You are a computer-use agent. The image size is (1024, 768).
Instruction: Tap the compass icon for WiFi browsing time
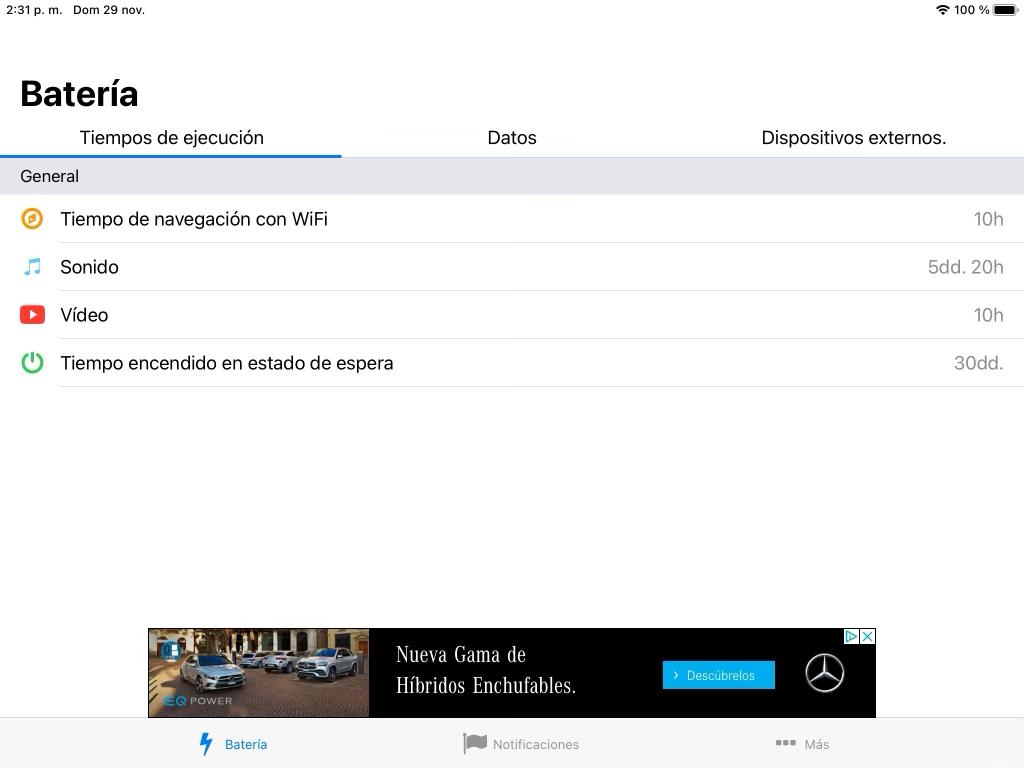pyautogui.click(x=32, y=219)
